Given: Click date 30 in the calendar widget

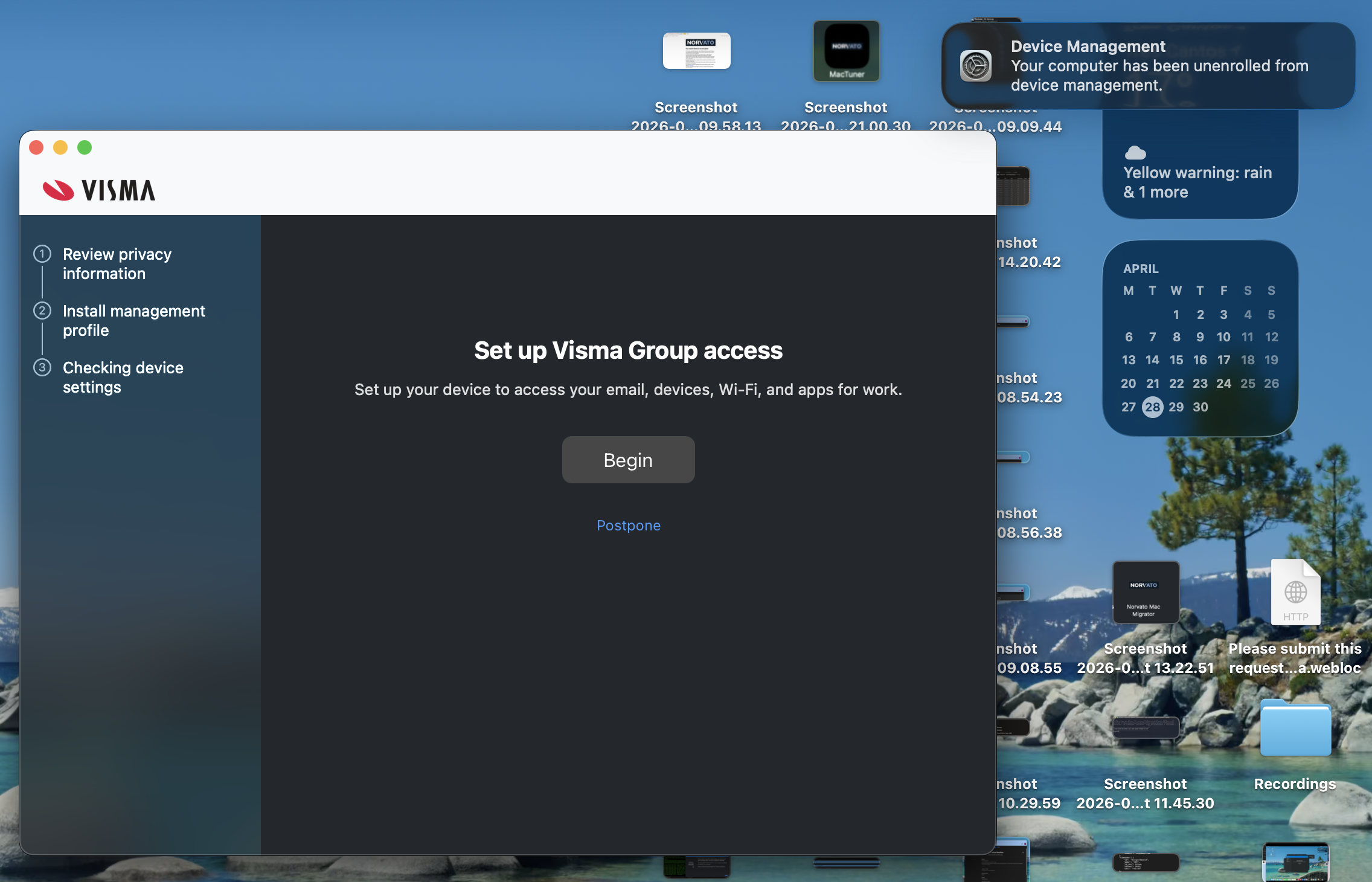Looking at the screenshot, I should [1200, 407].
